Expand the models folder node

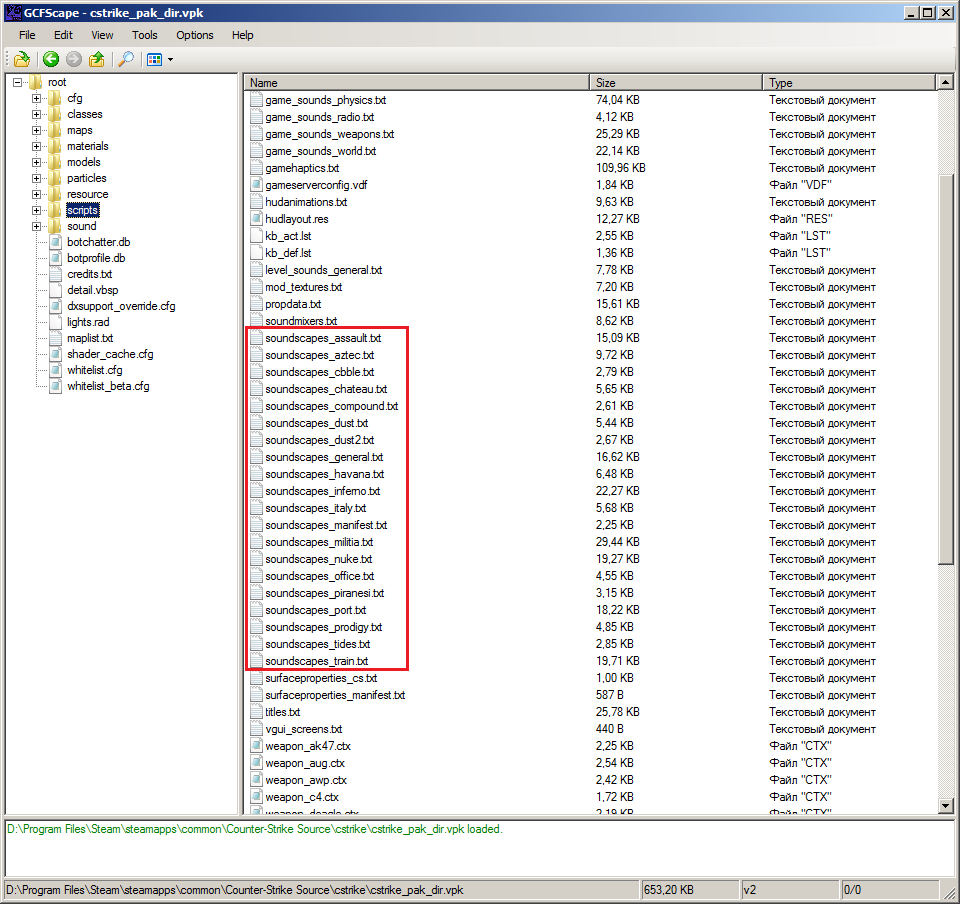click(36, 162)
